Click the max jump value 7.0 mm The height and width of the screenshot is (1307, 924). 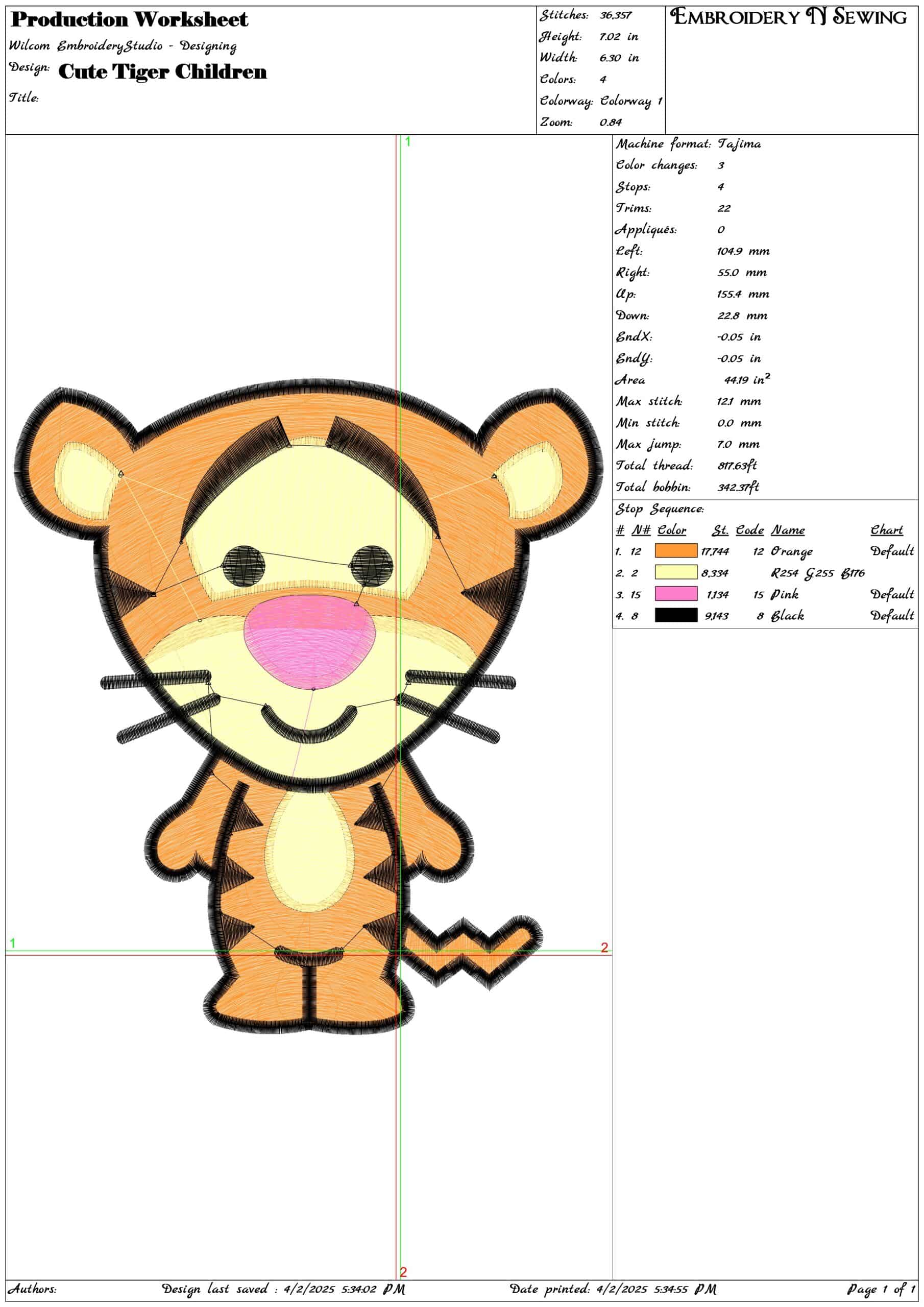coord(738,445)
